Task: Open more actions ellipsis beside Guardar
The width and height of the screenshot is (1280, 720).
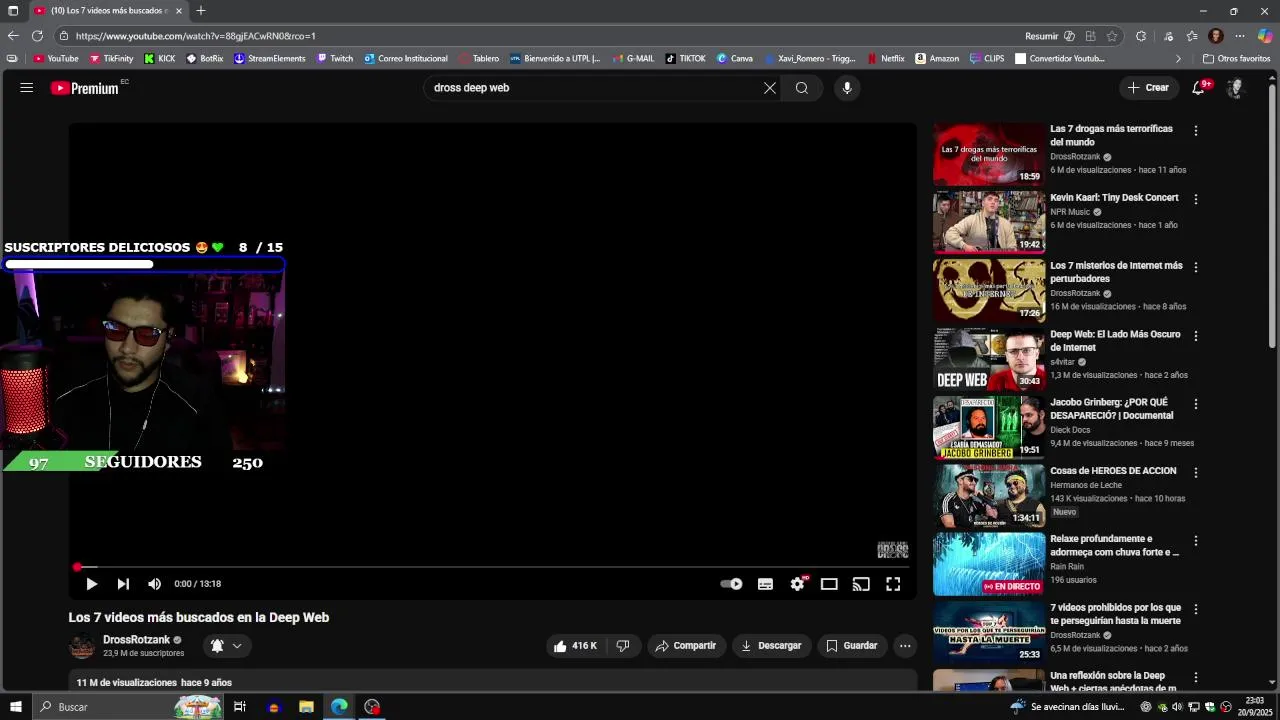Action: click(x=905, y=646)
